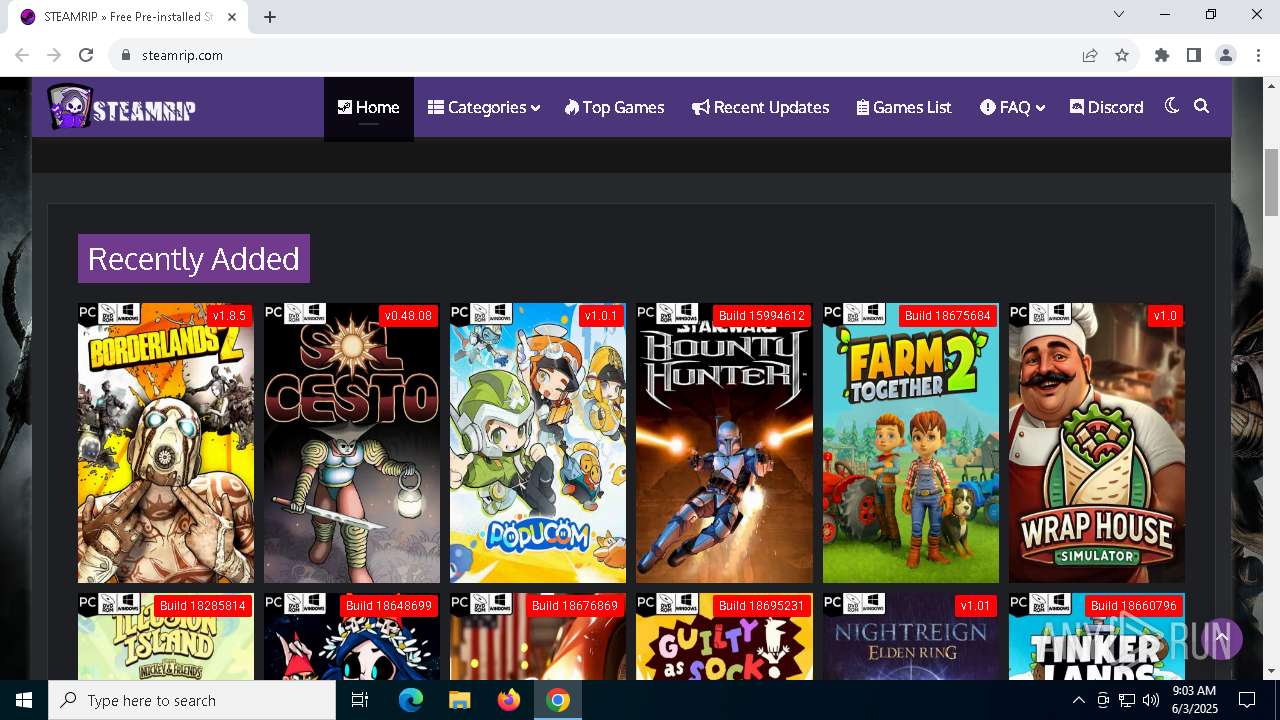Toggle the browser side panel icon
1280x720 pixels.
coord(1194,55)
